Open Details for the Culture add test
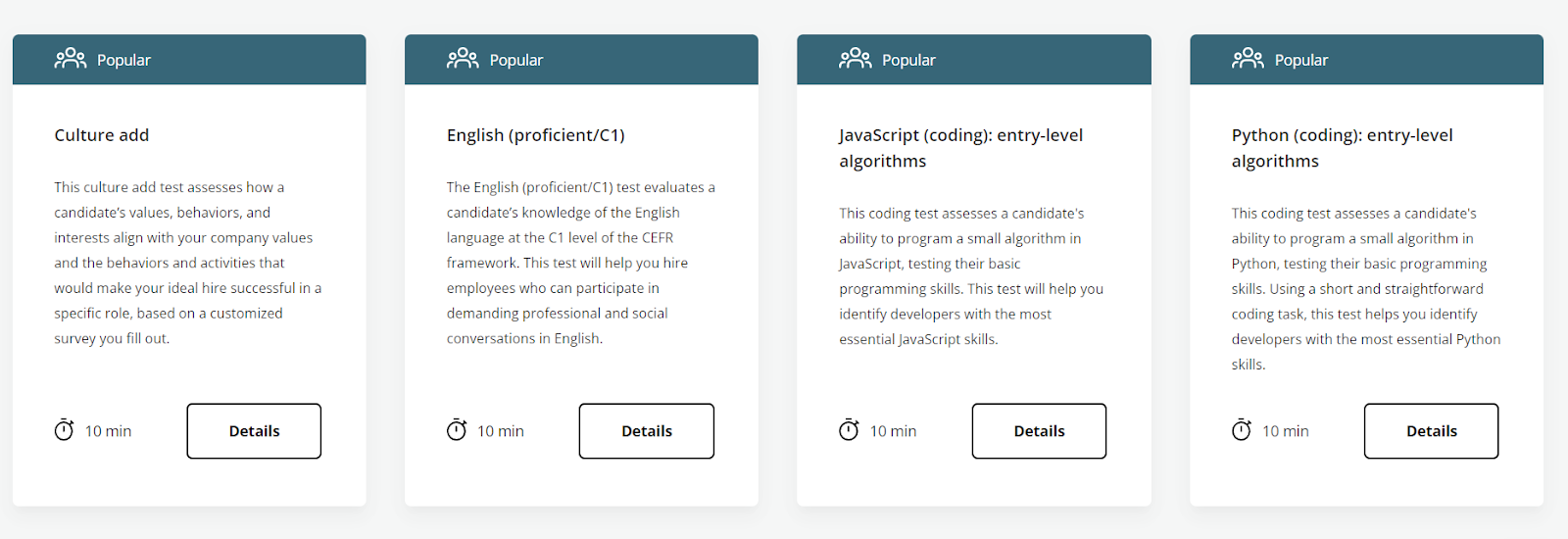This screenshot has height=539, width=1568. point(254,431)
